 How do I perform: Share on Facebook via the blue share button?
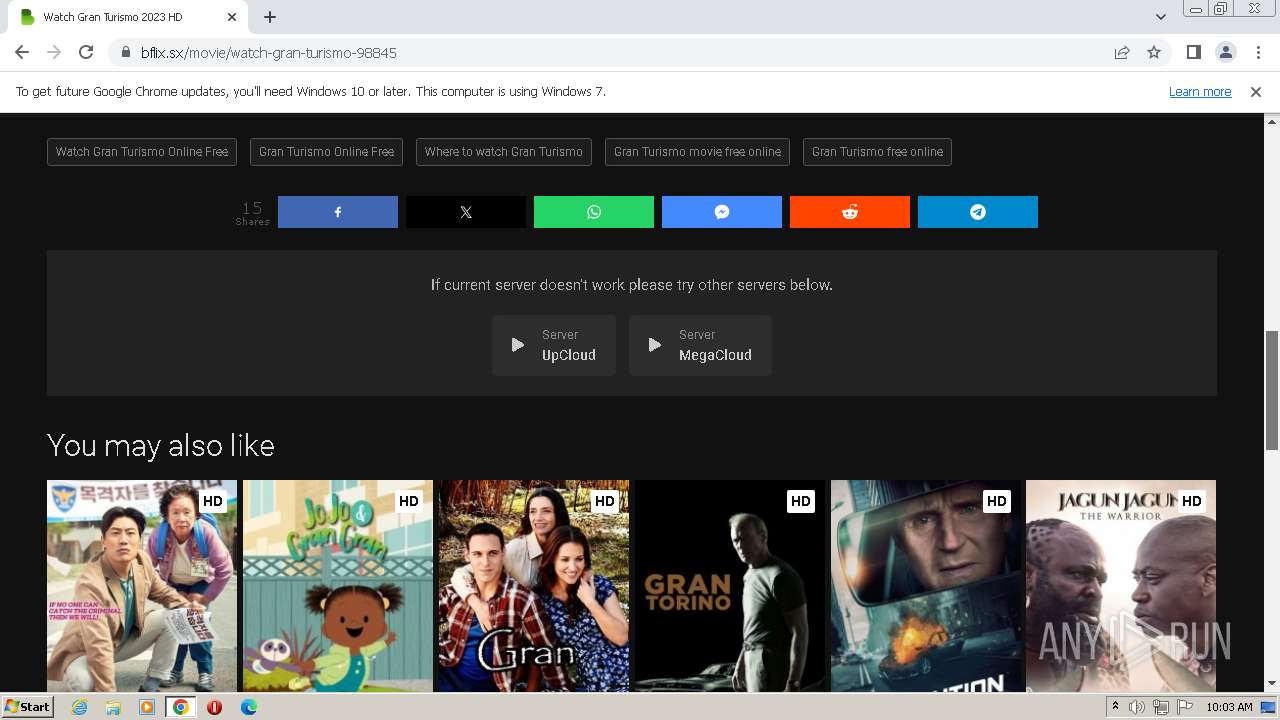(338, 212)
